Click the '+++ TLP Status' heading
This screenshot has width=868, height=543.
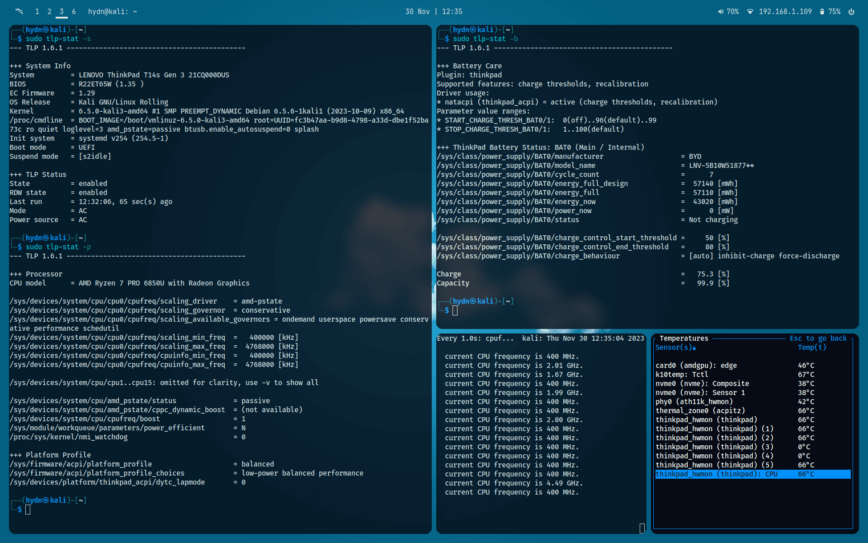(38, 174)
